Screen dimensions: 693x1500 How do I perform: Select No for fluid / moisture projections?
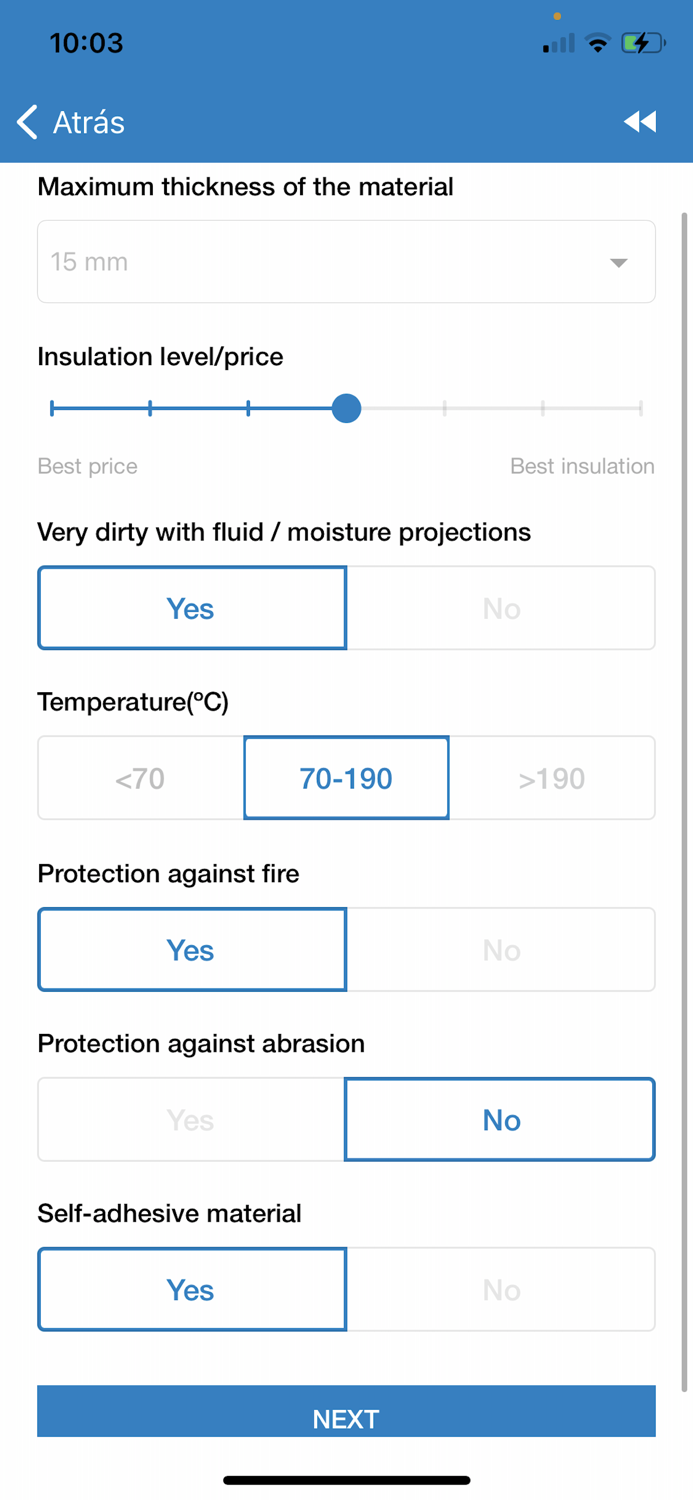(501, 609)
